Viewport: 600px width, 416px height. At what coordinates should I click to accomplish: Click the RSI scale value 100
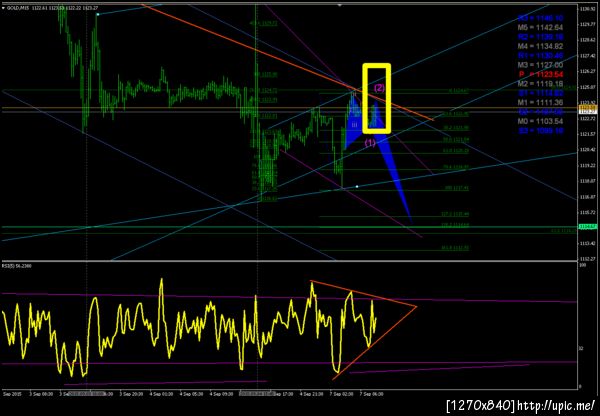582,265
